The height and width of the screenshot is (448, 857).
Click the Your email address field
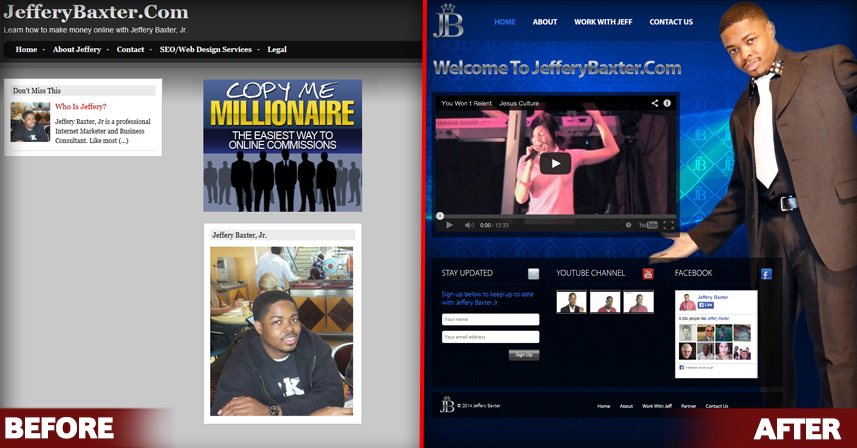(490, 337)
